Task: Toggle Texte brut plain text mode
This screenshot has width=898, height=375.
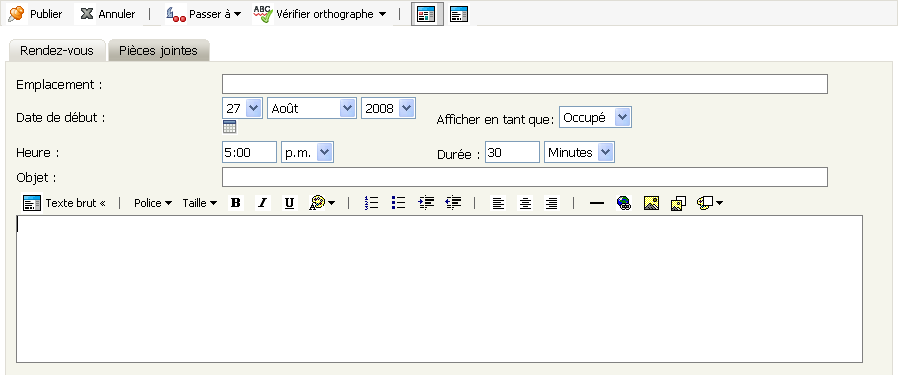Action: pos(64,203)
